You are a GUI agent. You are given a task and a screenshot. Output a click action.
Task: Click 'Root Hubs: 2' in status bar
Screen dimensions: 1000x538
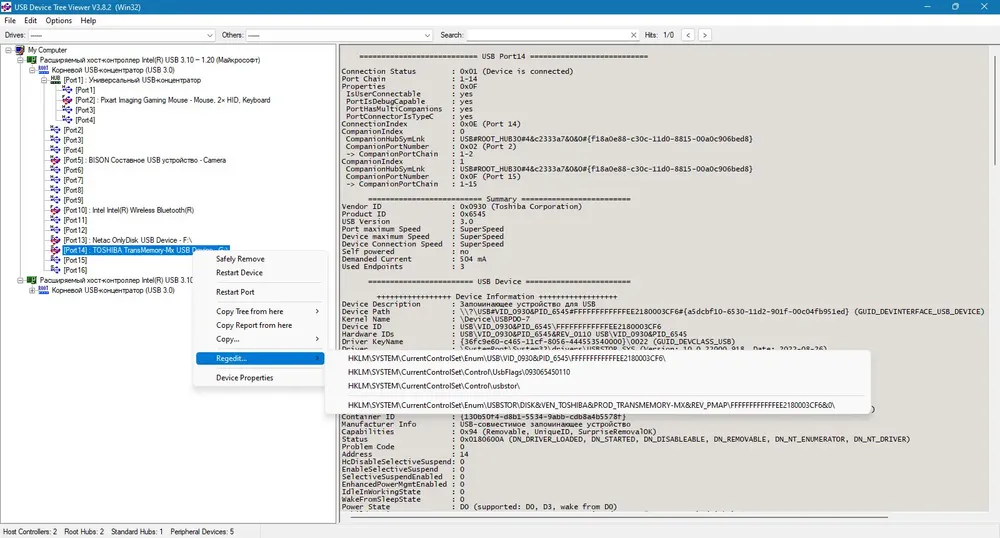[x=84, y=532]
